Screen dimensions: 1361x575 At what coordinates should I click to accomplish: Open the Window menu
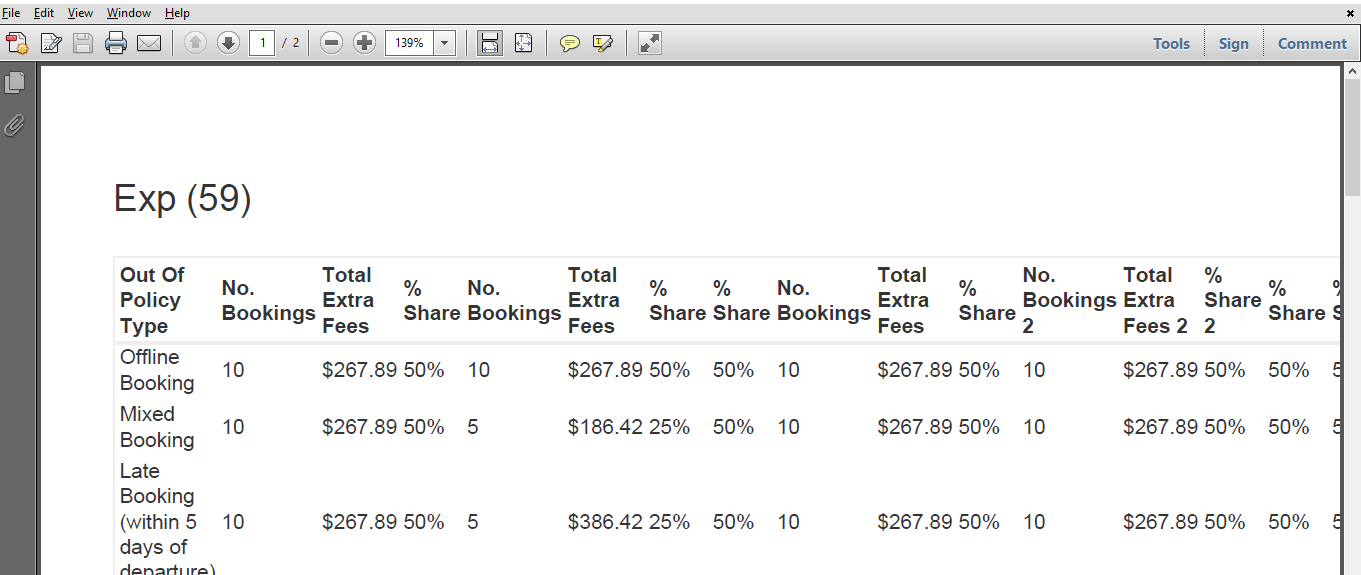pos(129,13)
